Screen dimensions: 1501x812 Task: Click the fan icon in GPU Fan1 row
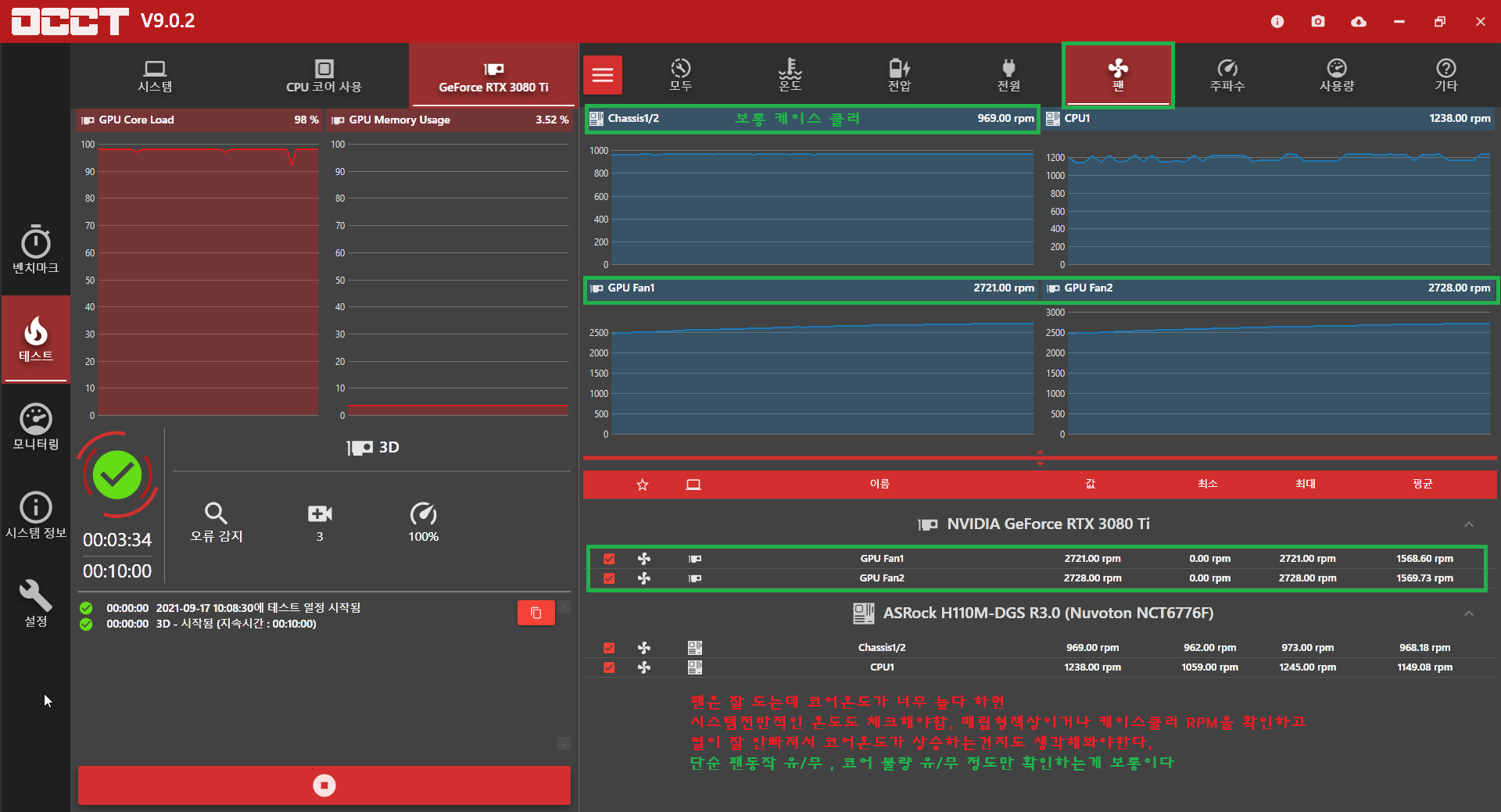644,558
